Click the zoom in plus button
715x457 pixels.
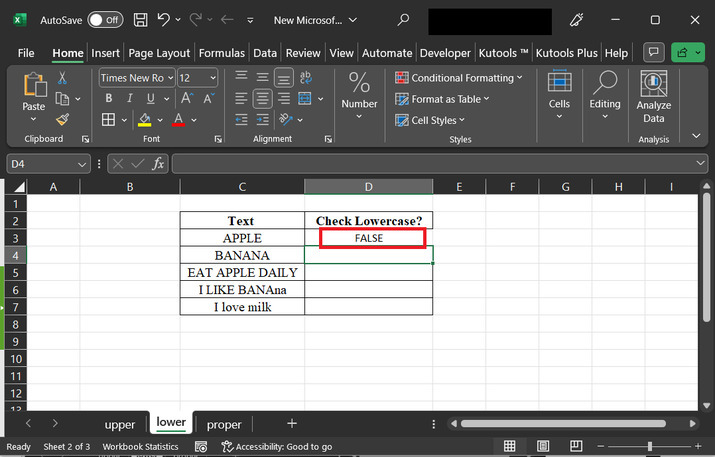coord(698,446)
